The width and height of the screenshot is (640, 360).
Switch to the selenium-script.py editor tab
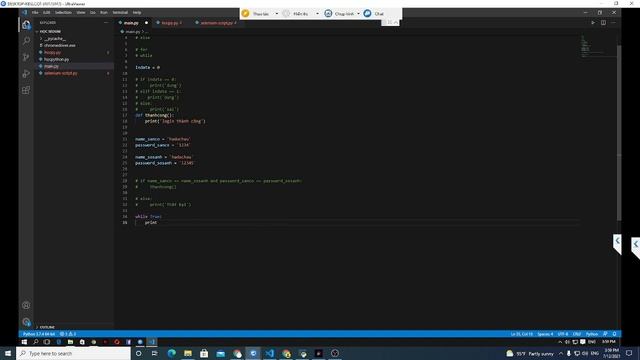(216, 23)
